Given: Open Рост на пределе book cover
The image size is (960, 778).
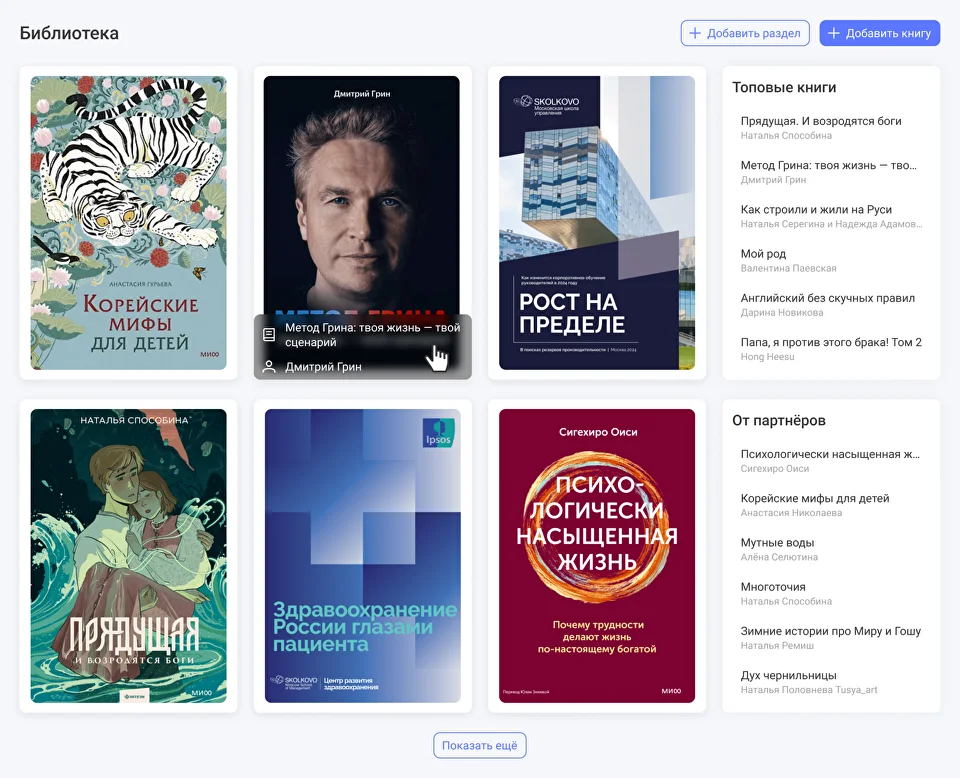Looking at the screenshot, I should tap(596, 223).
